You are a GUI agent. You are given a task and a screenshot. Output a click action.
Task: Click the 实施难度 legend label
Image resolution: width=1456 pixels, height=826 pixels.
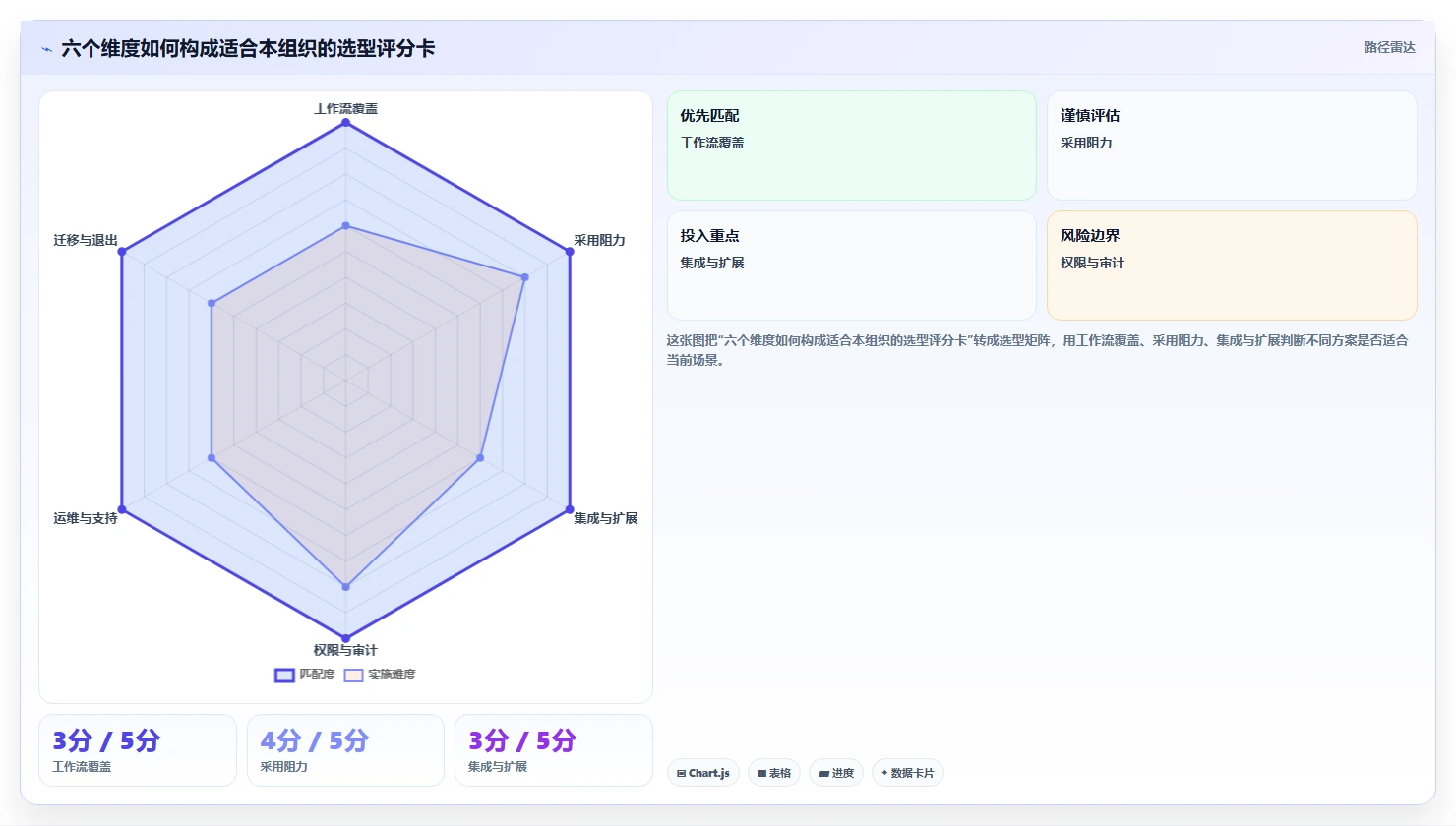tap(392, 675)
